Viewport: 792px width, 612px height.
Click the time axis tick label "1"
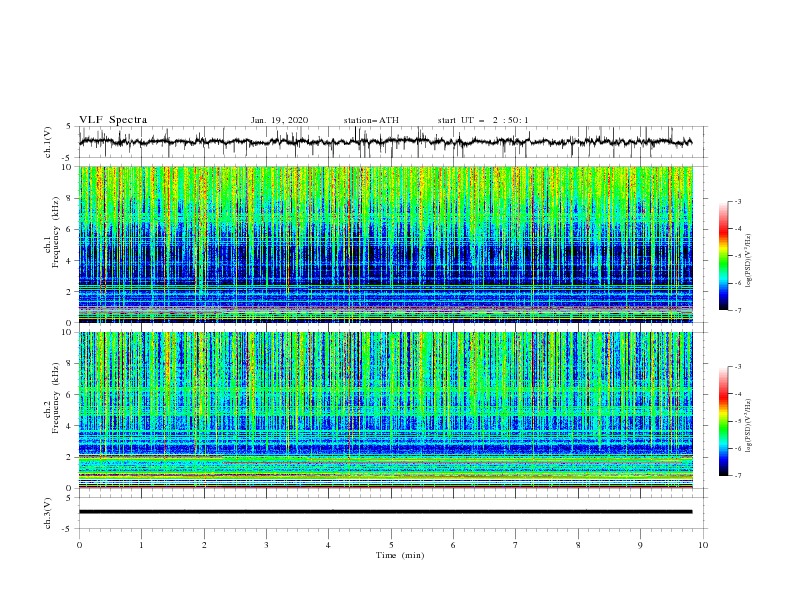pyautogui.click(x=141, y=545)
